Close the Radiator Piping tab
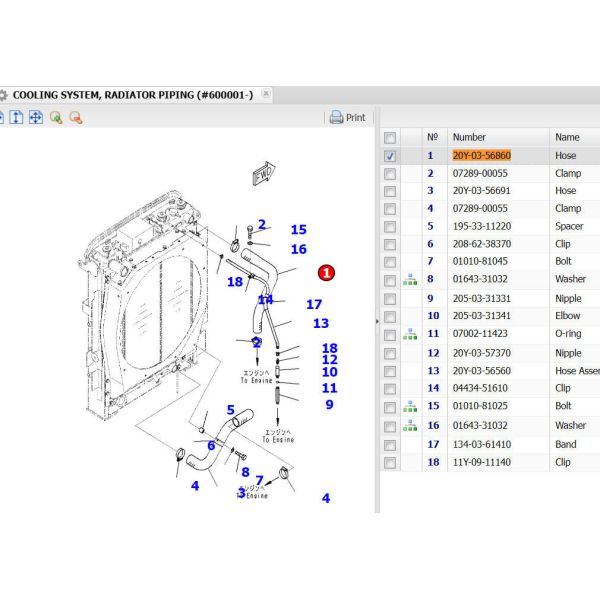Viewport: 600px width, 600px height. (x=266, y=93)
